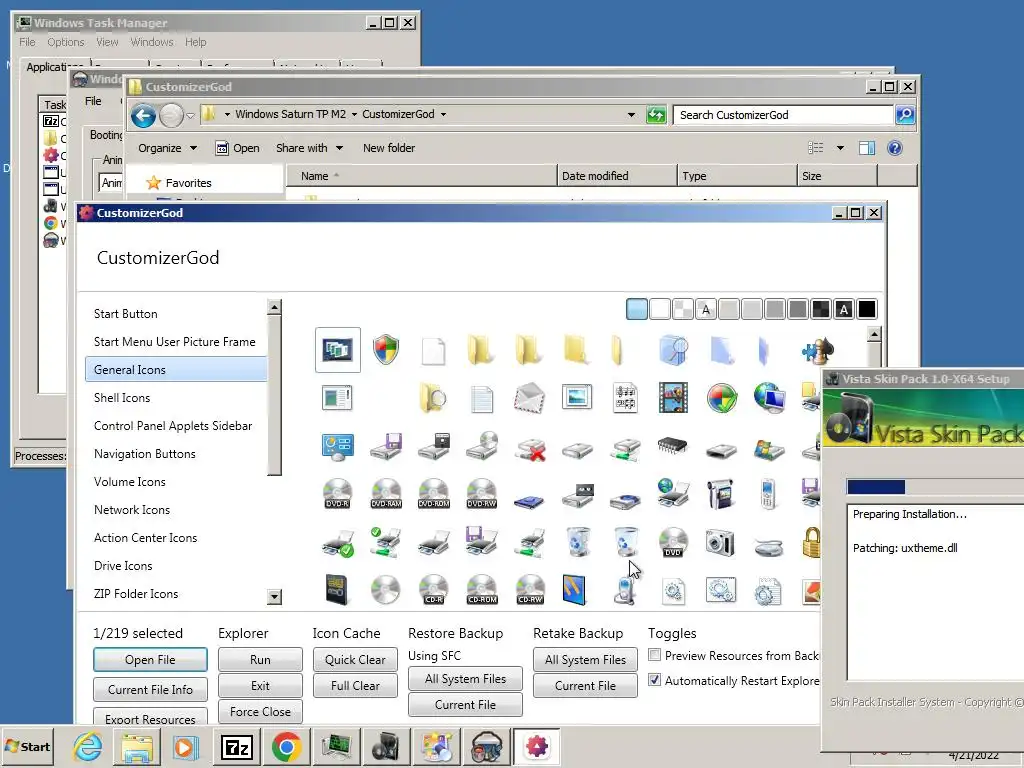Pick the mobile phone icon
The height and width of the screenshot is (768, 1024).
769,494
